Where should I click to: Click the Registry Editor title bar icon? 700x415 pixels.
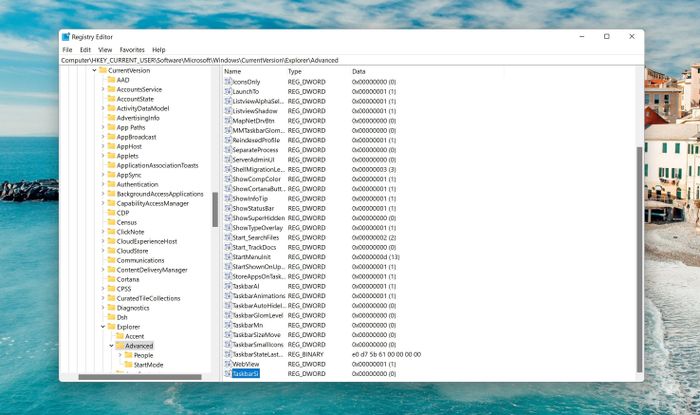tap(66, 37)
